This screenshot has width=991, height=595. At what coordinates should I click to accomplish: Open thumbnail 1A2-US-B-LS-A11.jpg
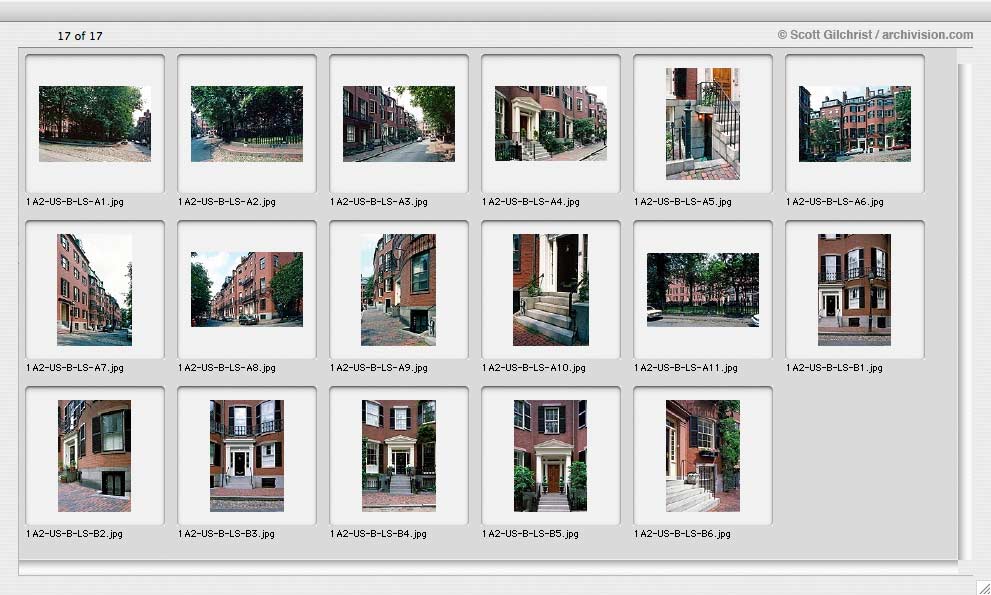703,290
